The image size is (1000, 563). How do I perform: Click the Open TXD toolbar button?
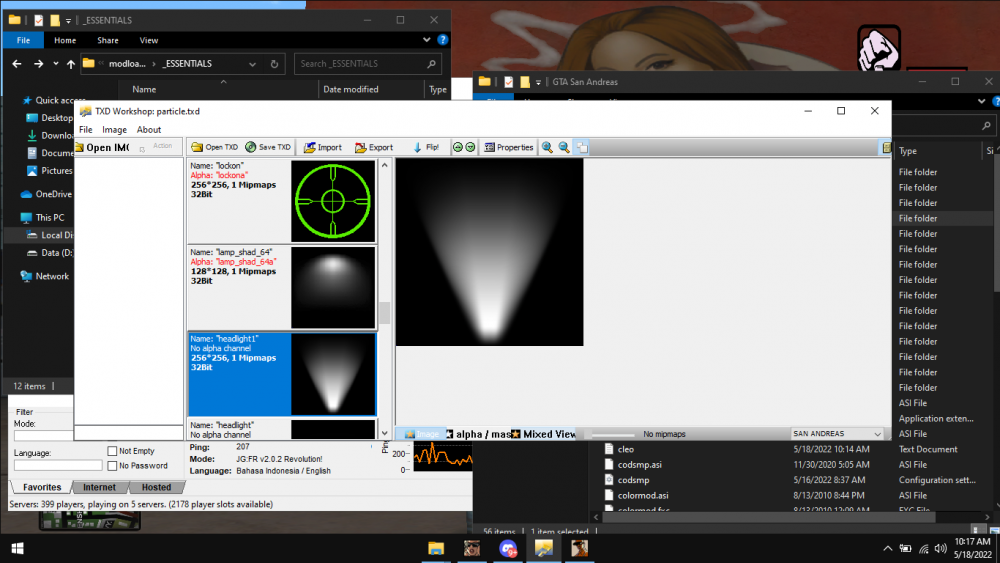click(215, 147)
